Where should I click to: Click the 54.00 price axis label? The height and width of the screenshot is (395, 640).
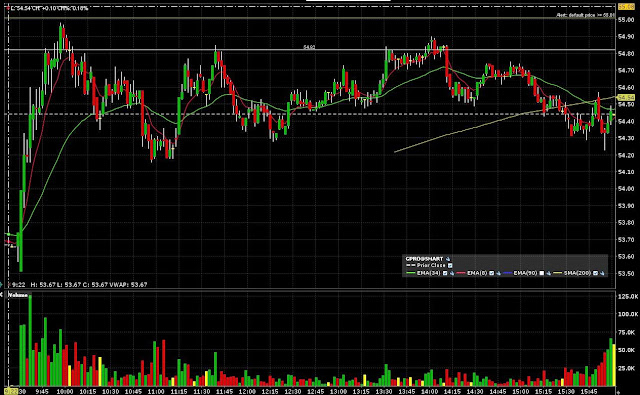(626, 189)
